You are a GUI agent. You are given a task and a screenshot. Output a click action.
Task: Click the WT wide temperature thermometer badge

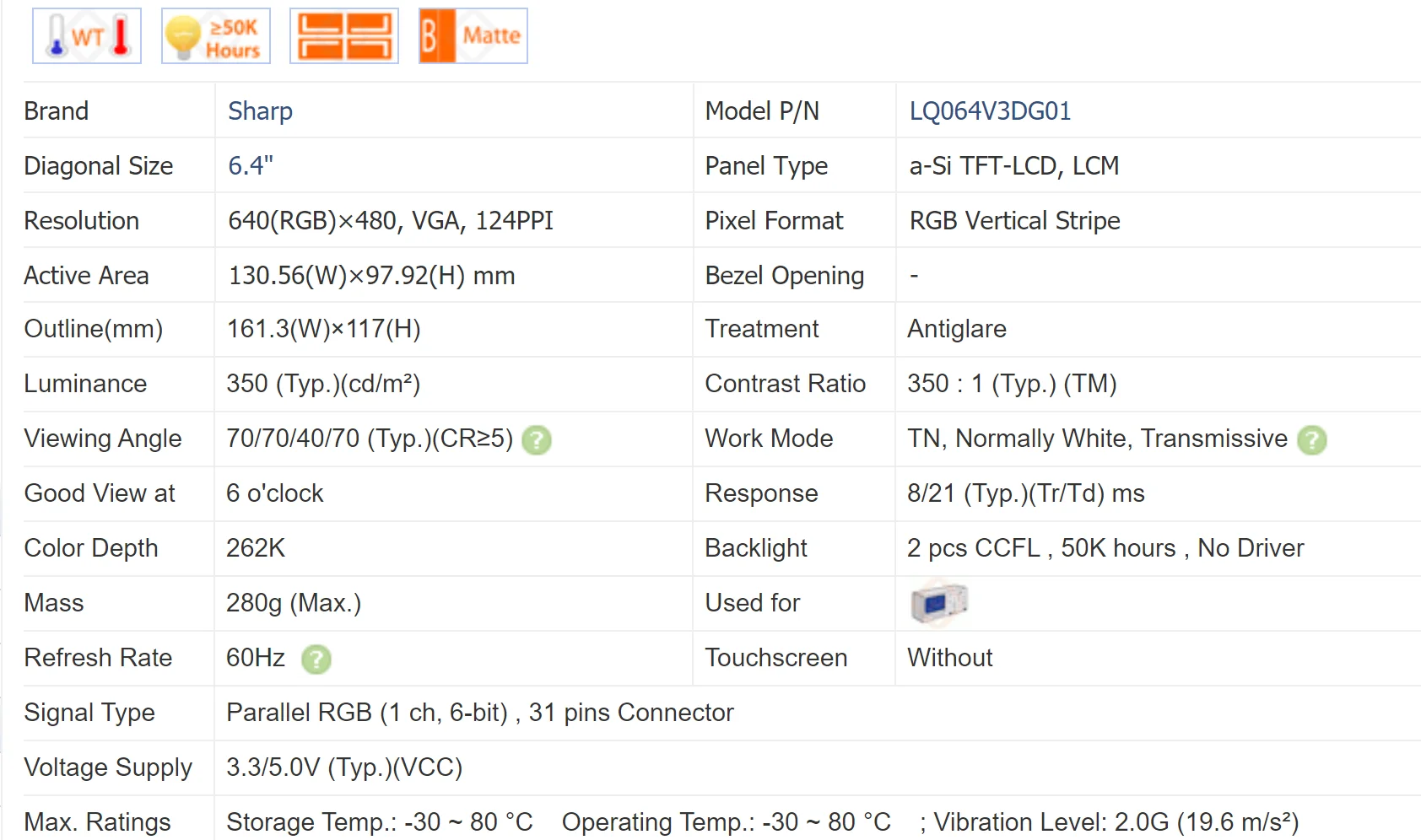click(x=87, y=36)
